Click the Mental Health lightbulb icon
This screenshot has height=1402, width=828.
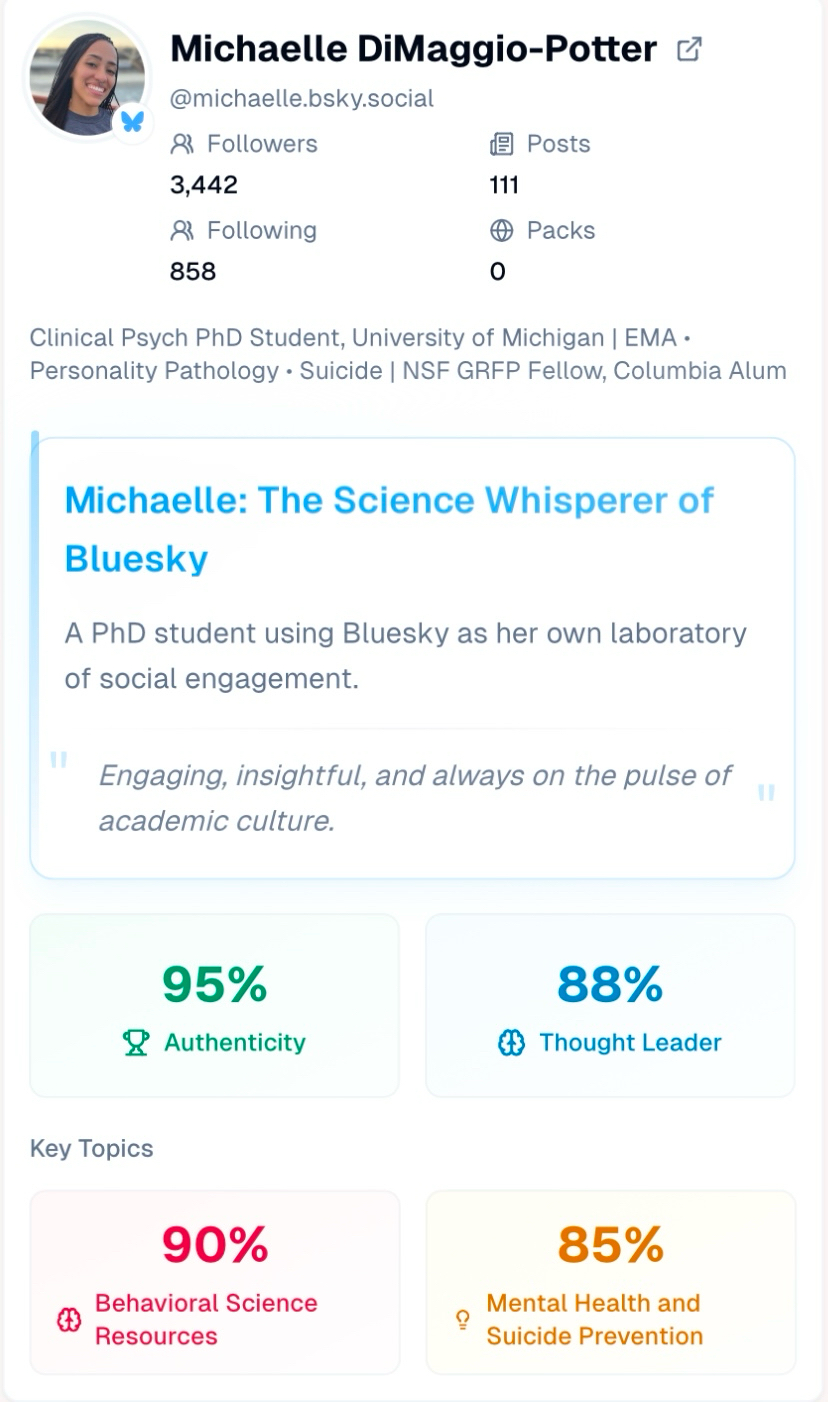point(462,1320)
